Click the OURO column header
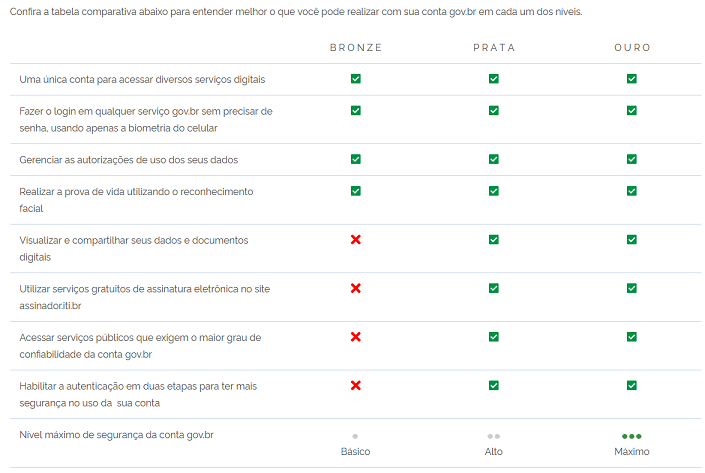The width and height of the screenshot is (705, 473). coord(632,48)
